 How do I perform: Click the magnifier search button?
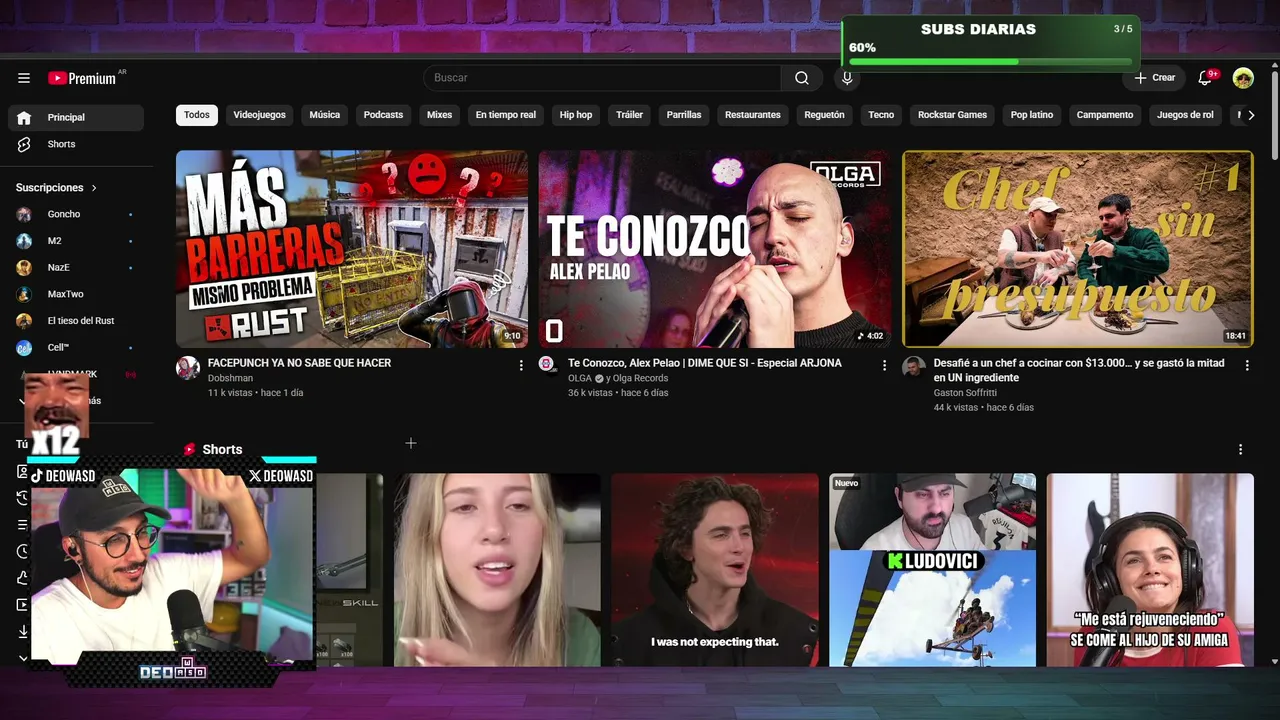(x=802, y=78)
